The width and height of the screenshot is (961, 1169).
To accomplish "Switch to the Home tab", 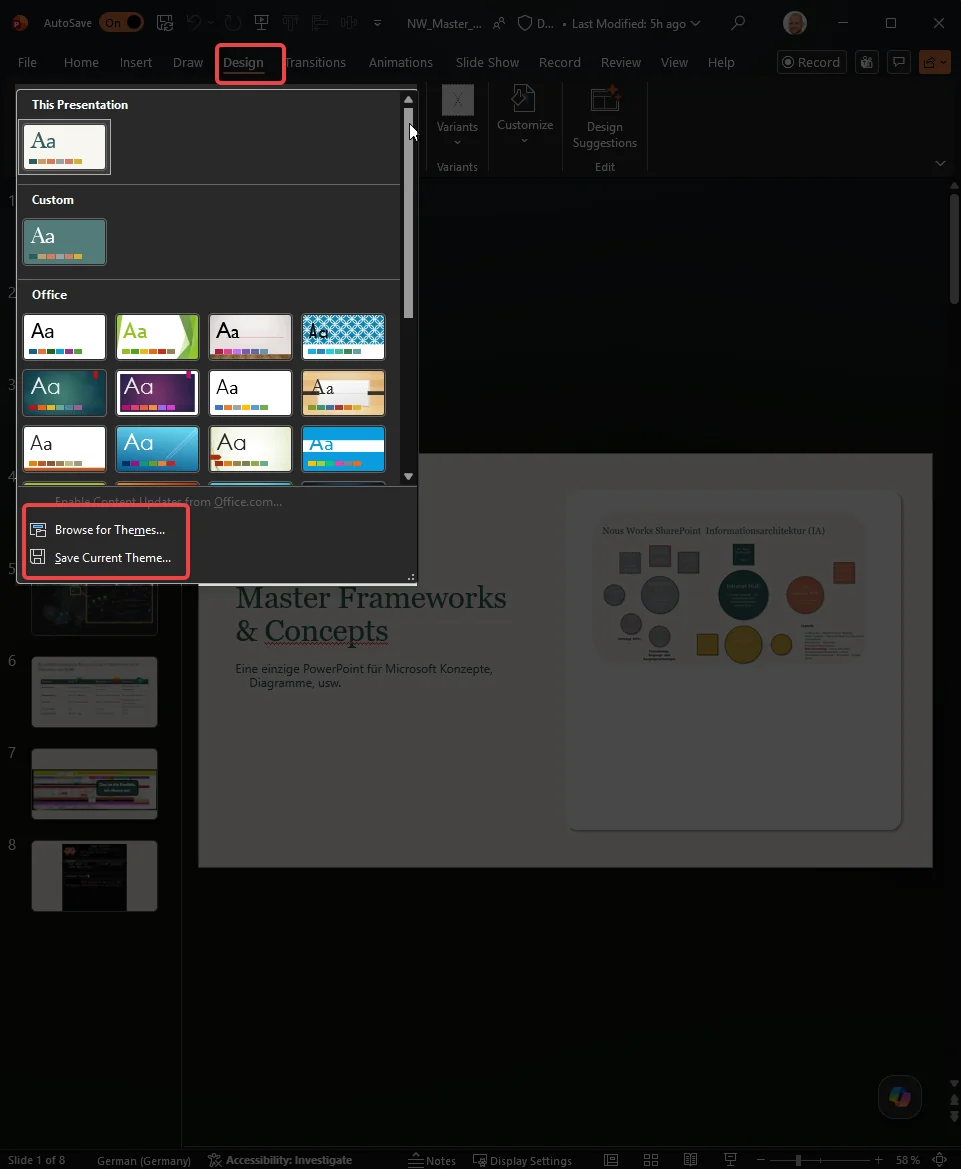I will (81, 63).
